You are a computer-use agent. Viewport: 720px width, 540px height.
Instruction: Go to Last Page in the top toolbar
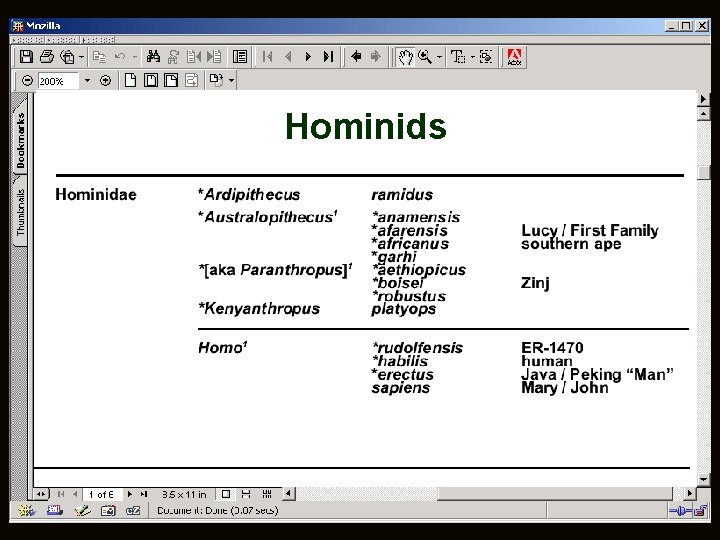[328, 56]
